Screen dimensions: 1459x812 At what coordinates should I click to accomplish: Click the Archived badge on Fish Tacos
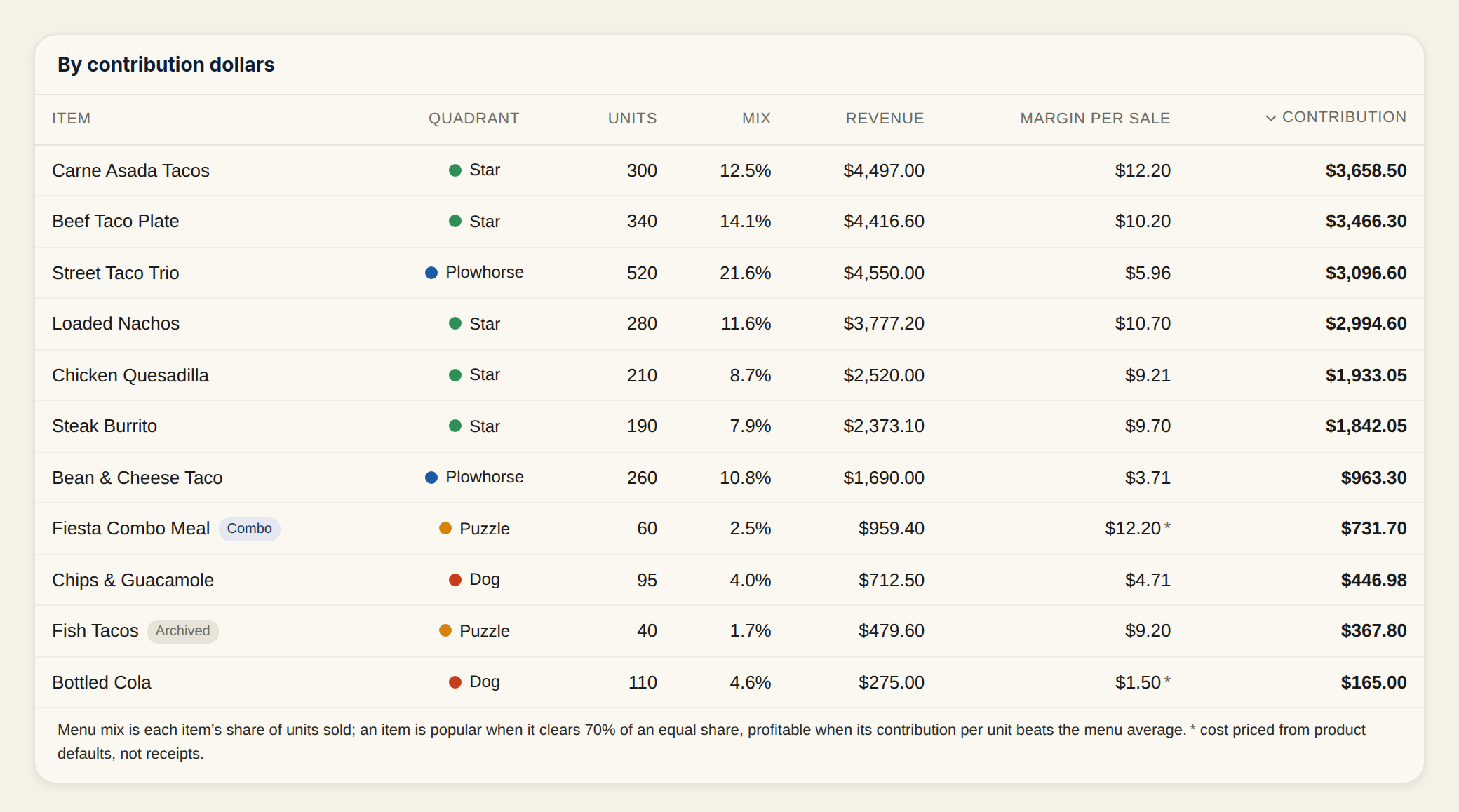pyautogui.click(x=182, y=631)
